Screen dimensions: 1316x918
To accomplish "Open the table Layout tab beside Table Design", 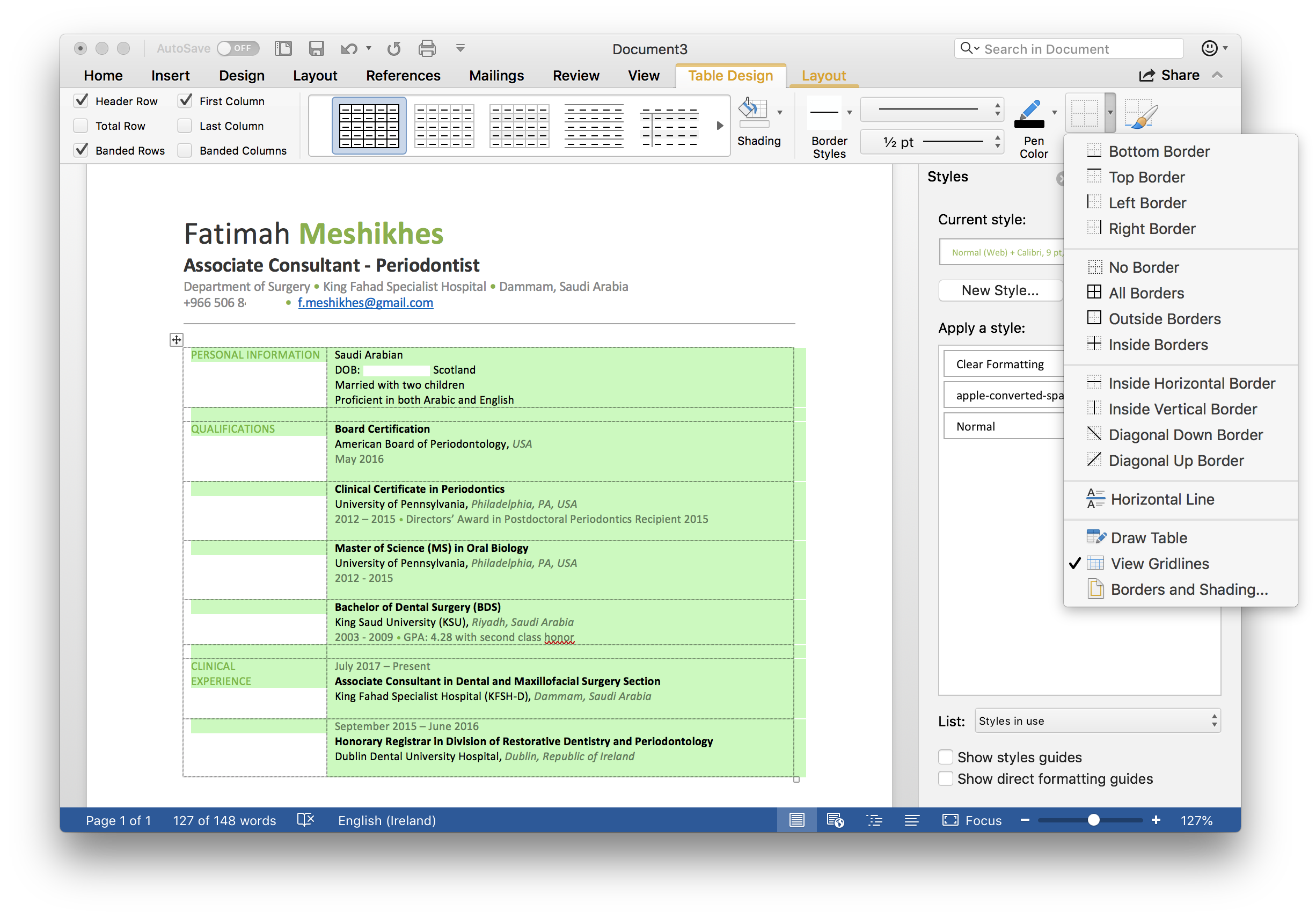I will pyautogui.click(x=824, y=75).
